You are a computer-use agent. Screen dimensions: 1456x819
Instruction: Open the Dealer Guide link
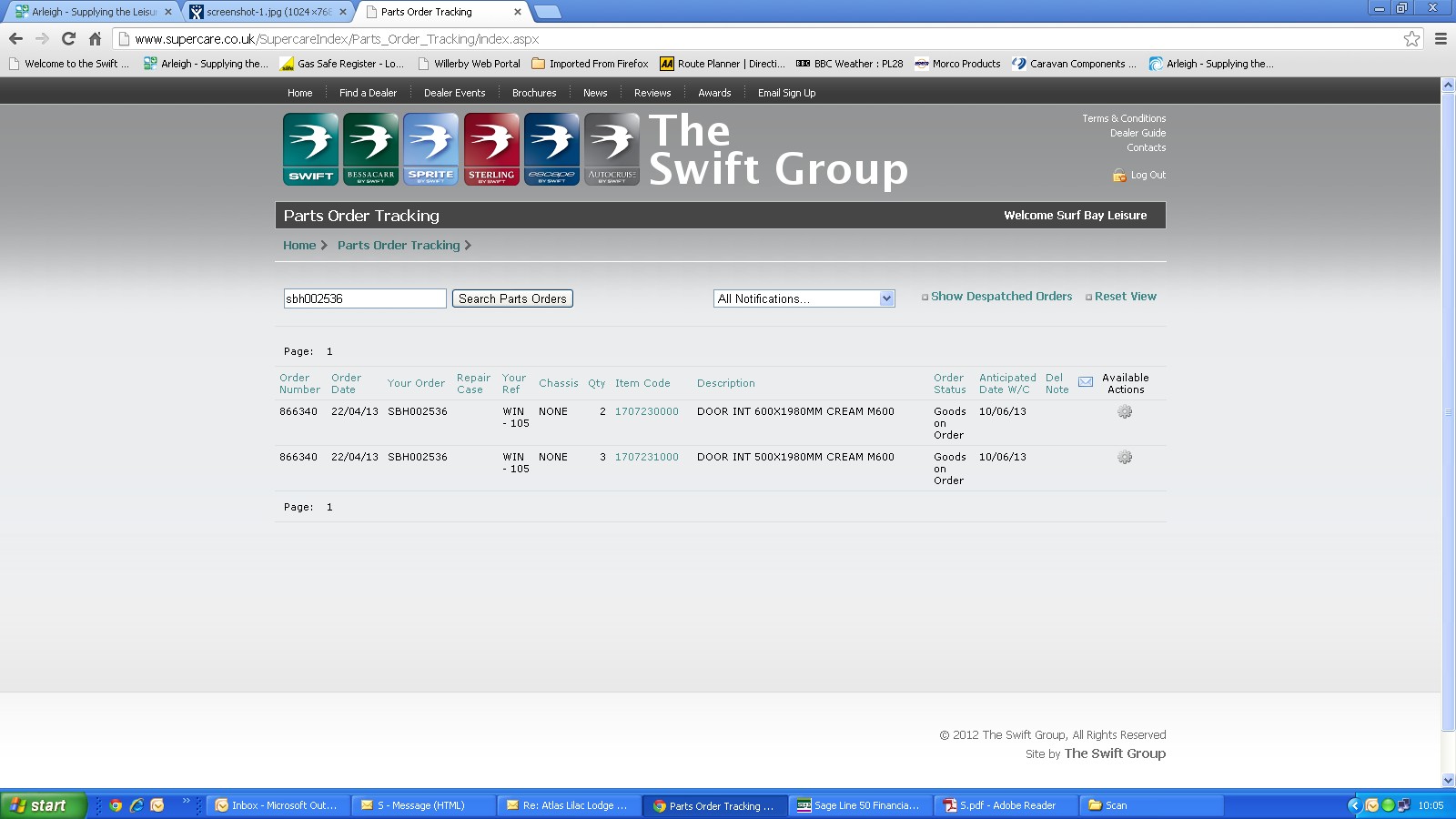click(x=1137, y=133)
